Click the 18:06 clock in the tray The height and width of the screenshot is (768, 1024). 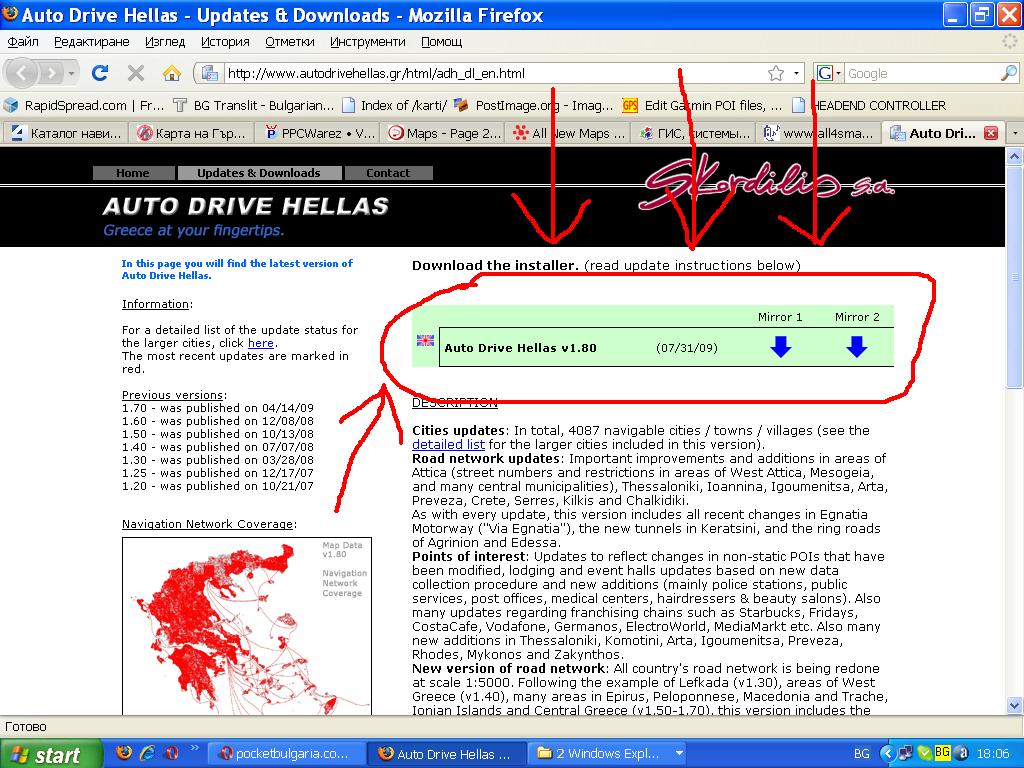pos(993,754)
